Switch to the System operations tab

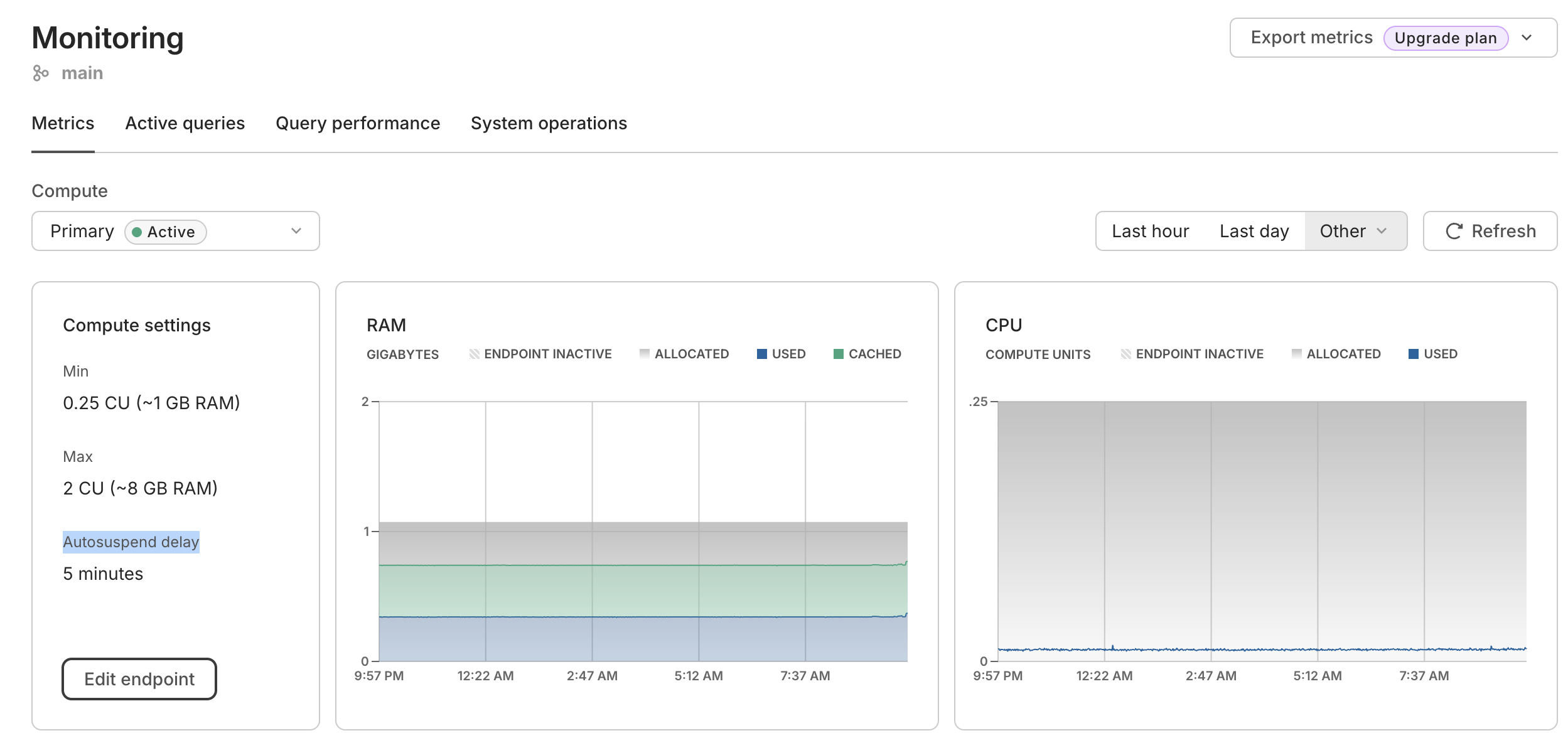point(548,123)
